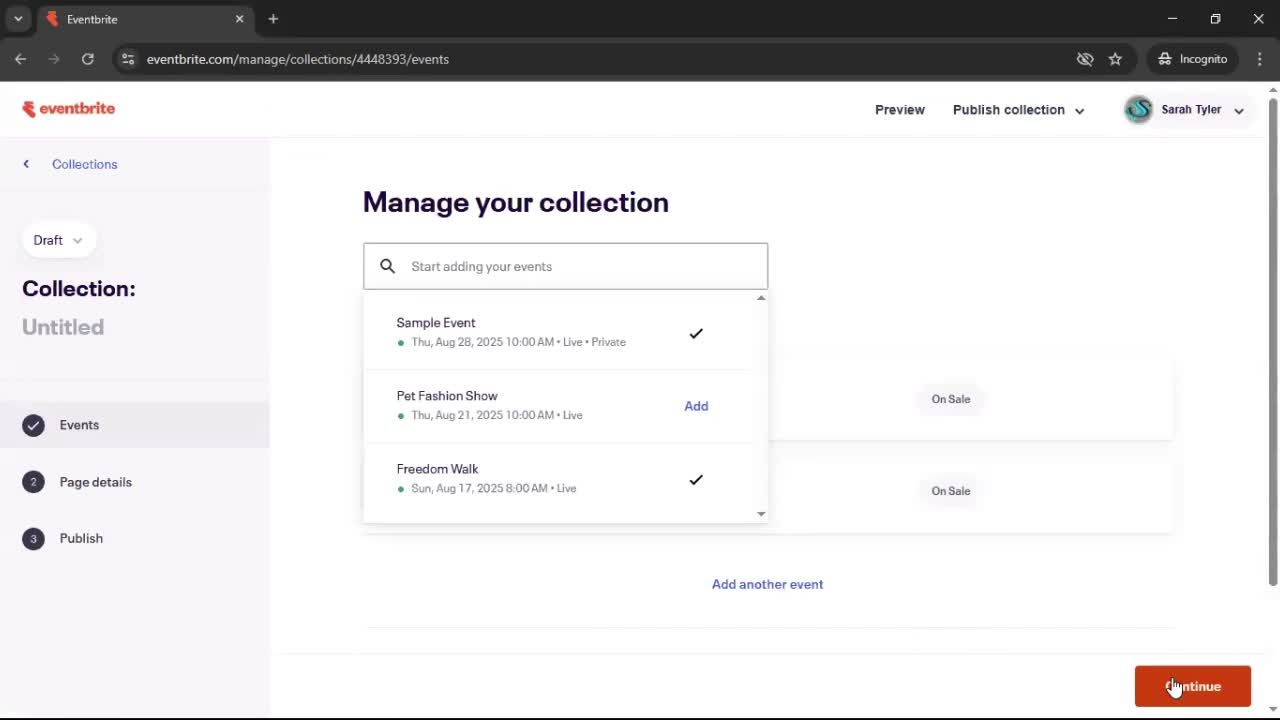This screenshot has height=720, width=1280.
Task: Add Pet Fashion Show to collection
Action: click(x=696, y=406)
